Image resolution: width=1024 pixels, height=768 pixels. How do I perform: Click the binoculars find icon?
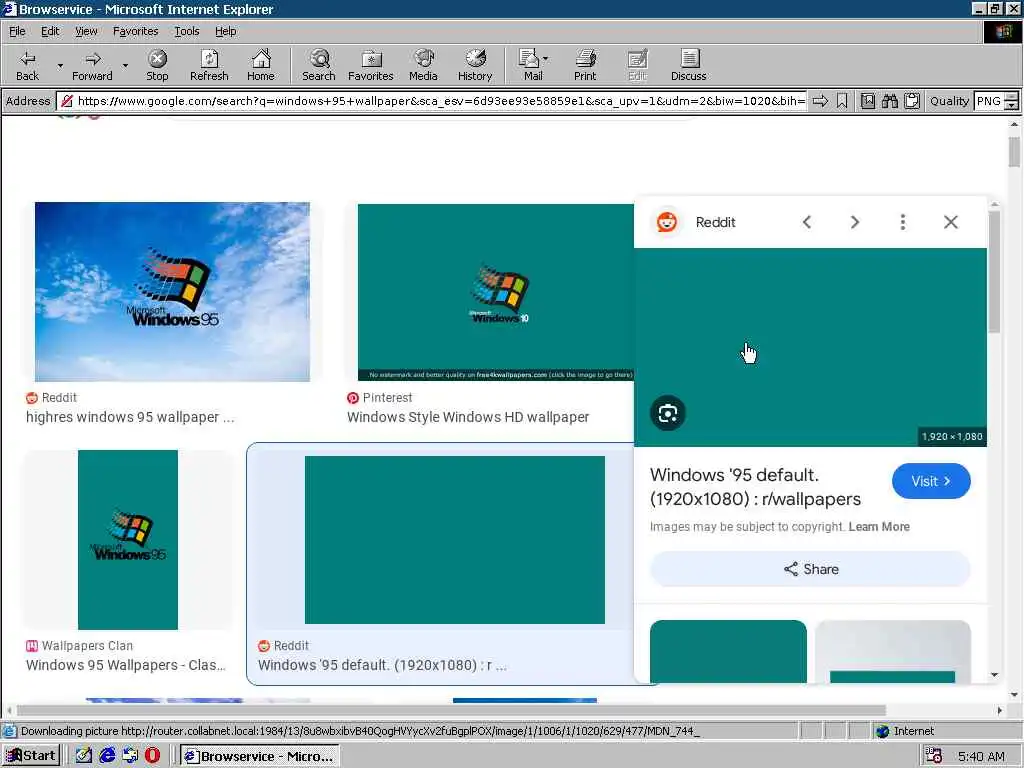tap(889, 101)
